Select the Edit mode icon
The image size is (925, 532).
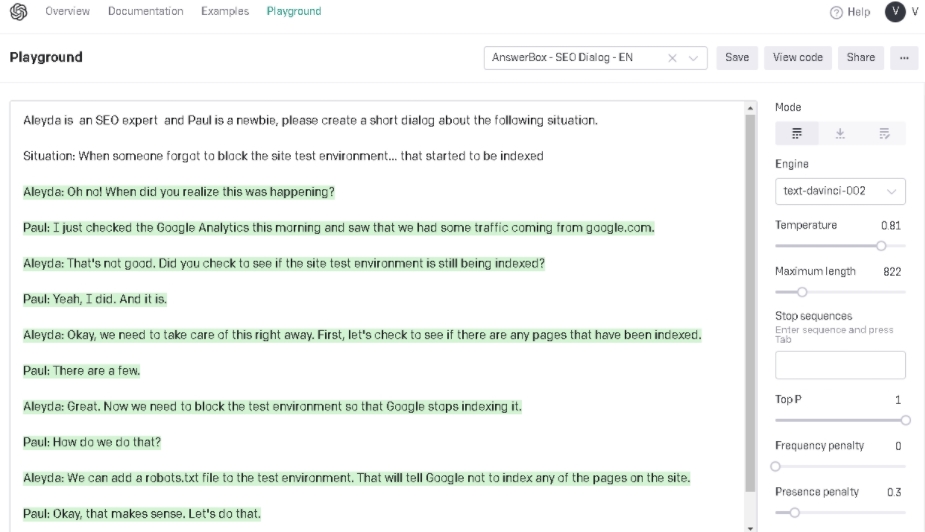[884, 134]
